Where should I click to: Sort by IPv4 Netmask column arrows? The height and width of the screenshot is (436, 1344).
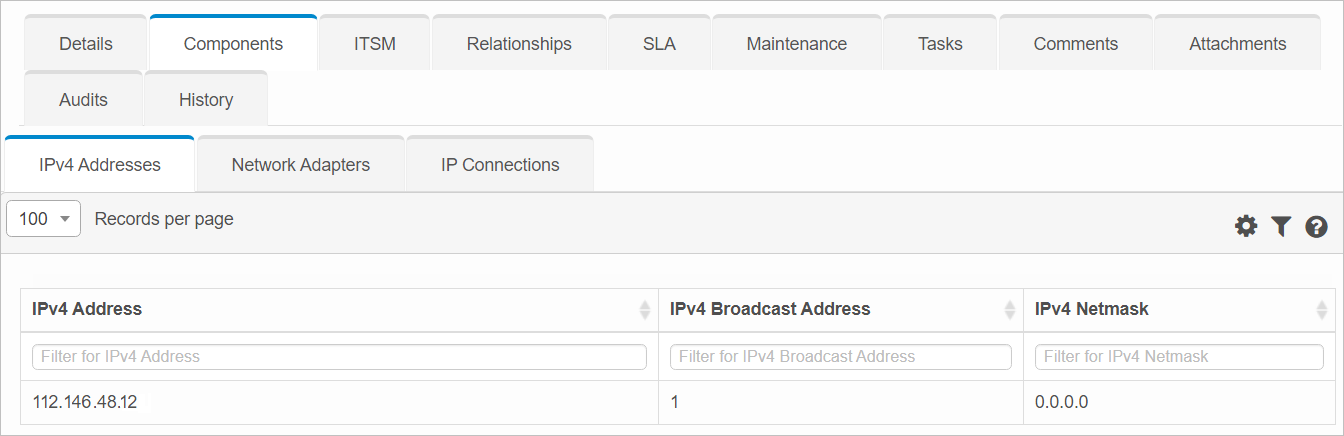click(x=1321, y=310)
